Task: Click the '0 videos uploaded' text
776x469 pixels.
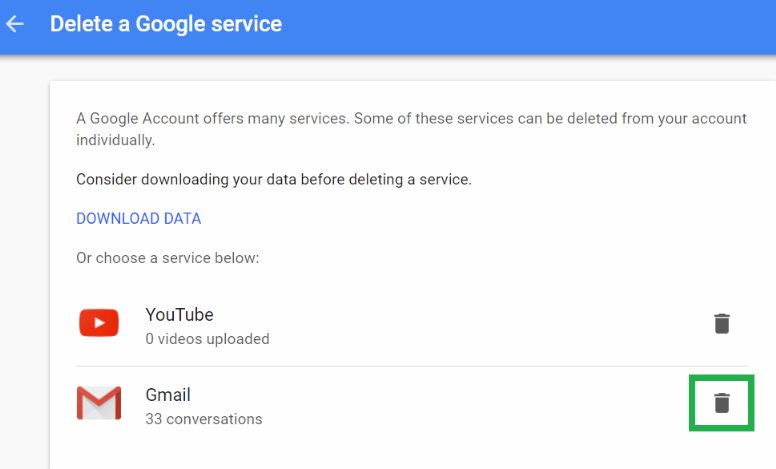Action: 207,339
